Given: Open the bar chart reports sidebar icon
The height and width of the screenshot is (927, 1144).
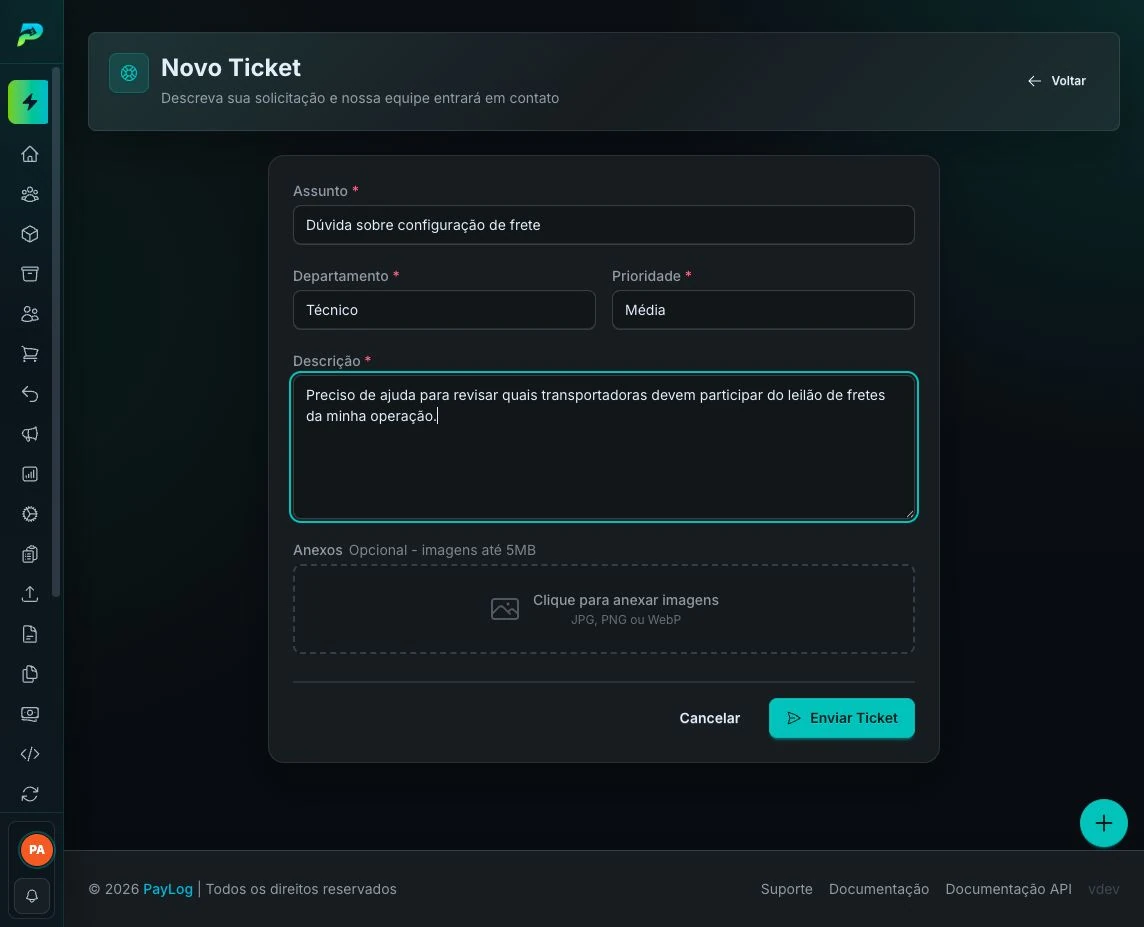Looking at the screenshot, I should tap(30, 474).
